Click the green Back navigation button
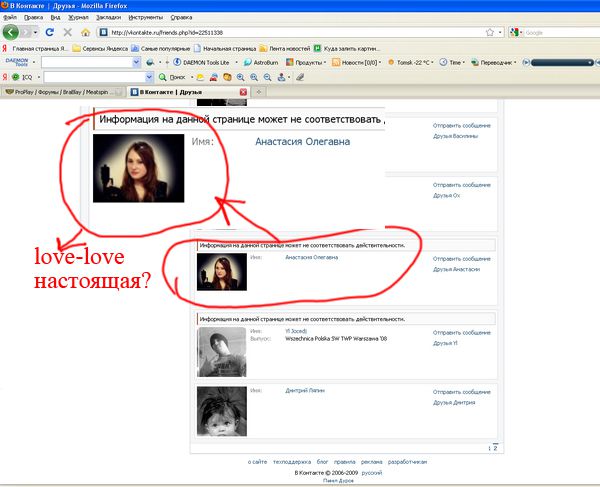The width and height of the screenshot is (600, 487). (11, 32)
